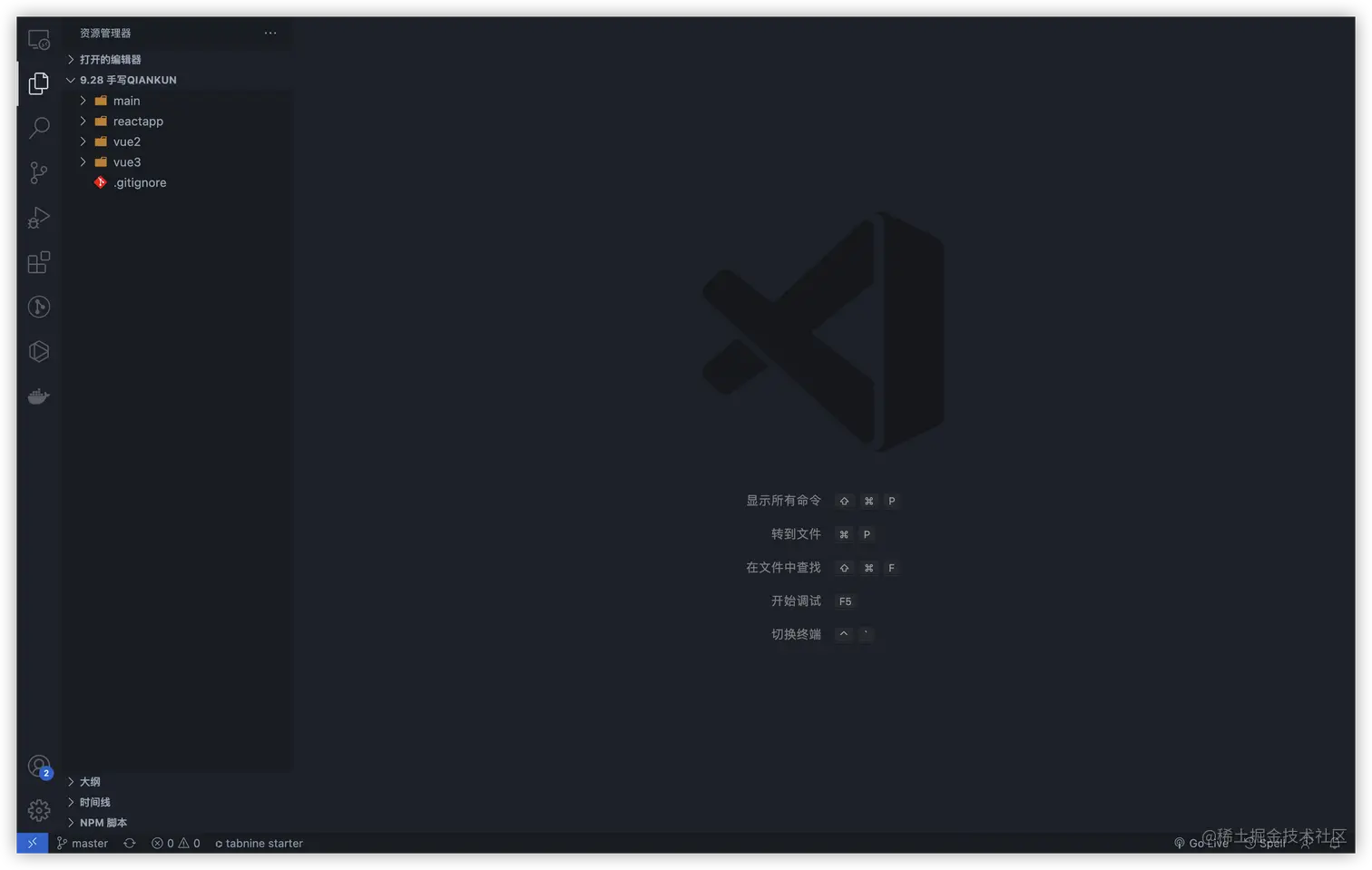The width and height of the screenshot is (1372, 870).
Task: Open the Run and Debug view icon
Action: (39, 218)
